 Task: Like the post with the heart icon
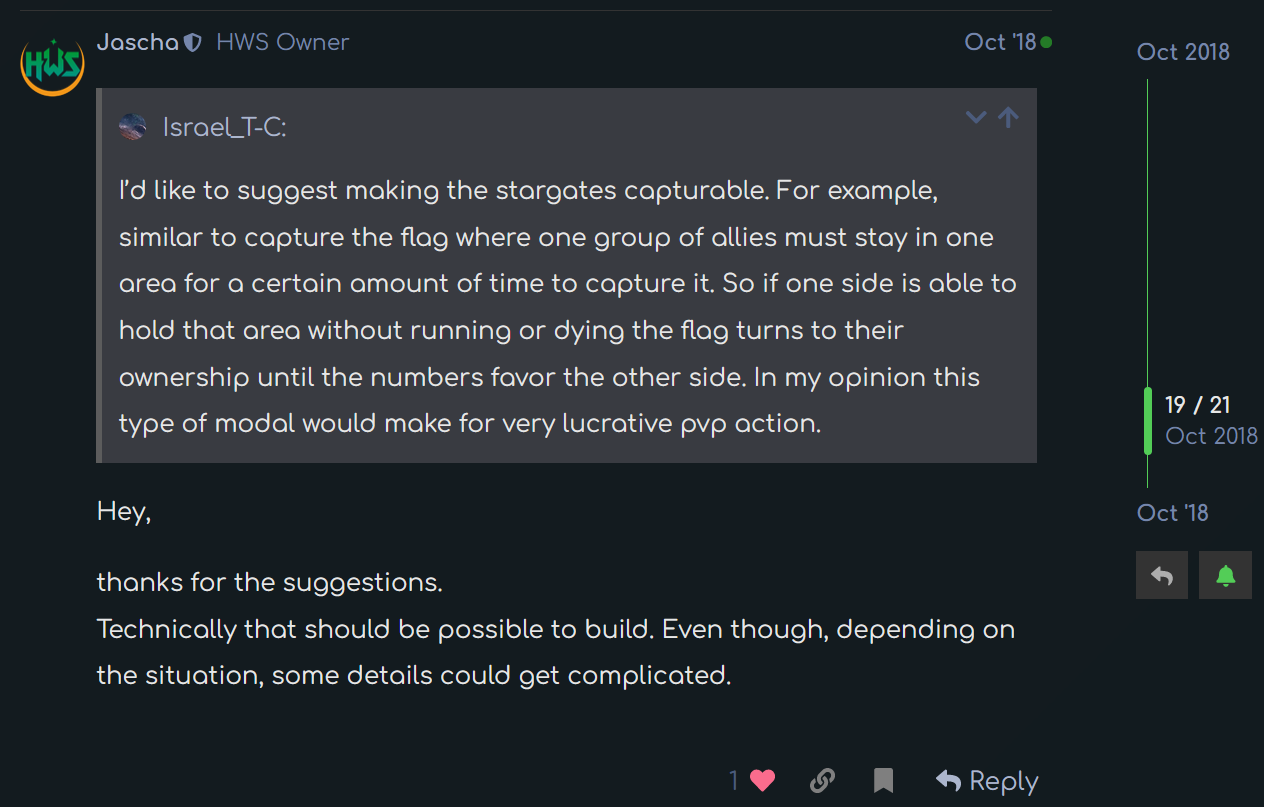(x=763, y=780)
